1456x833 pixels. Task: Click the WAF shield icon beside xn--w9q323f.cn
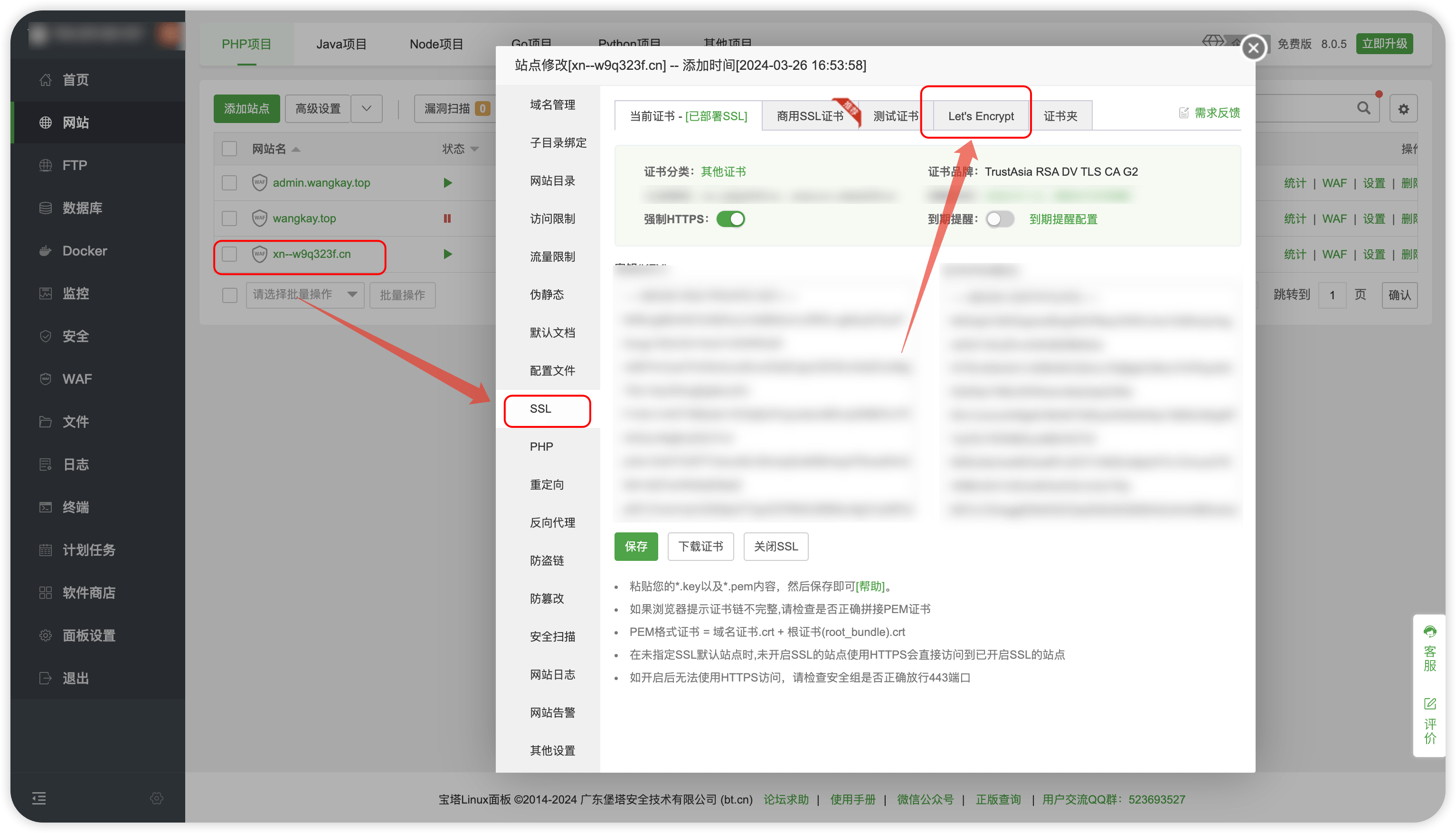pyautogui.click(x=260, y=254)
